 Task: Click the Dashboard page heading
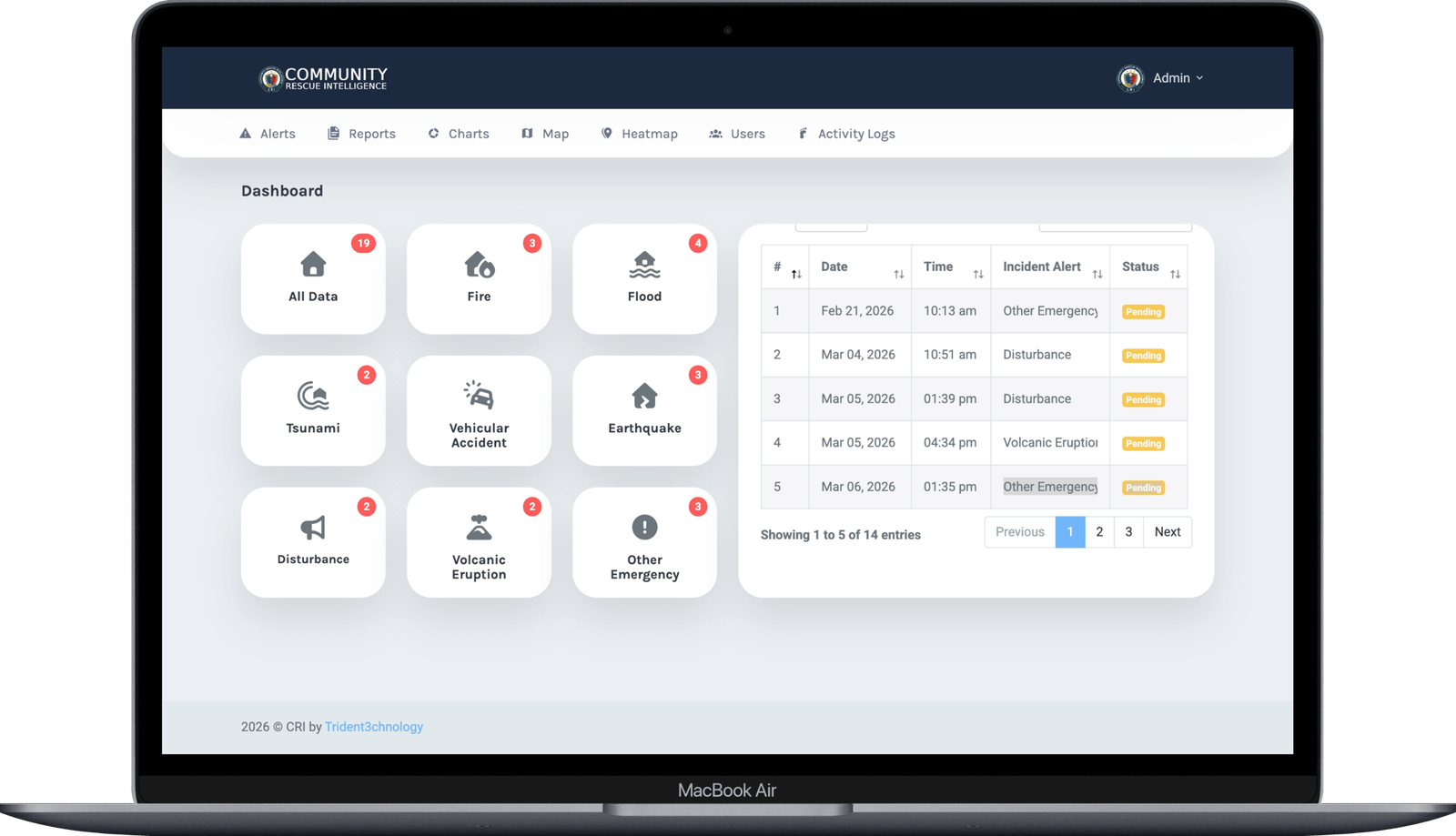click(282, 191)
